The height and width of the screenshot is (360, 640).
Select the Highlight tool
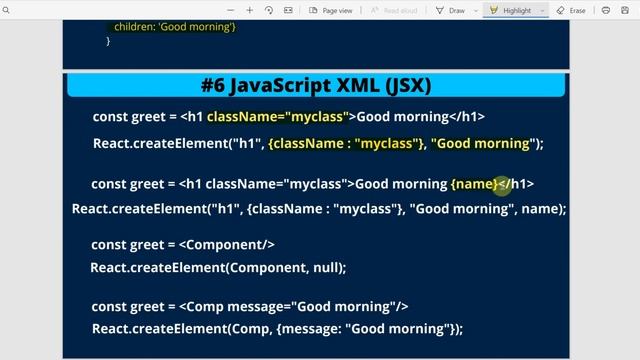[x=511, y=11]
